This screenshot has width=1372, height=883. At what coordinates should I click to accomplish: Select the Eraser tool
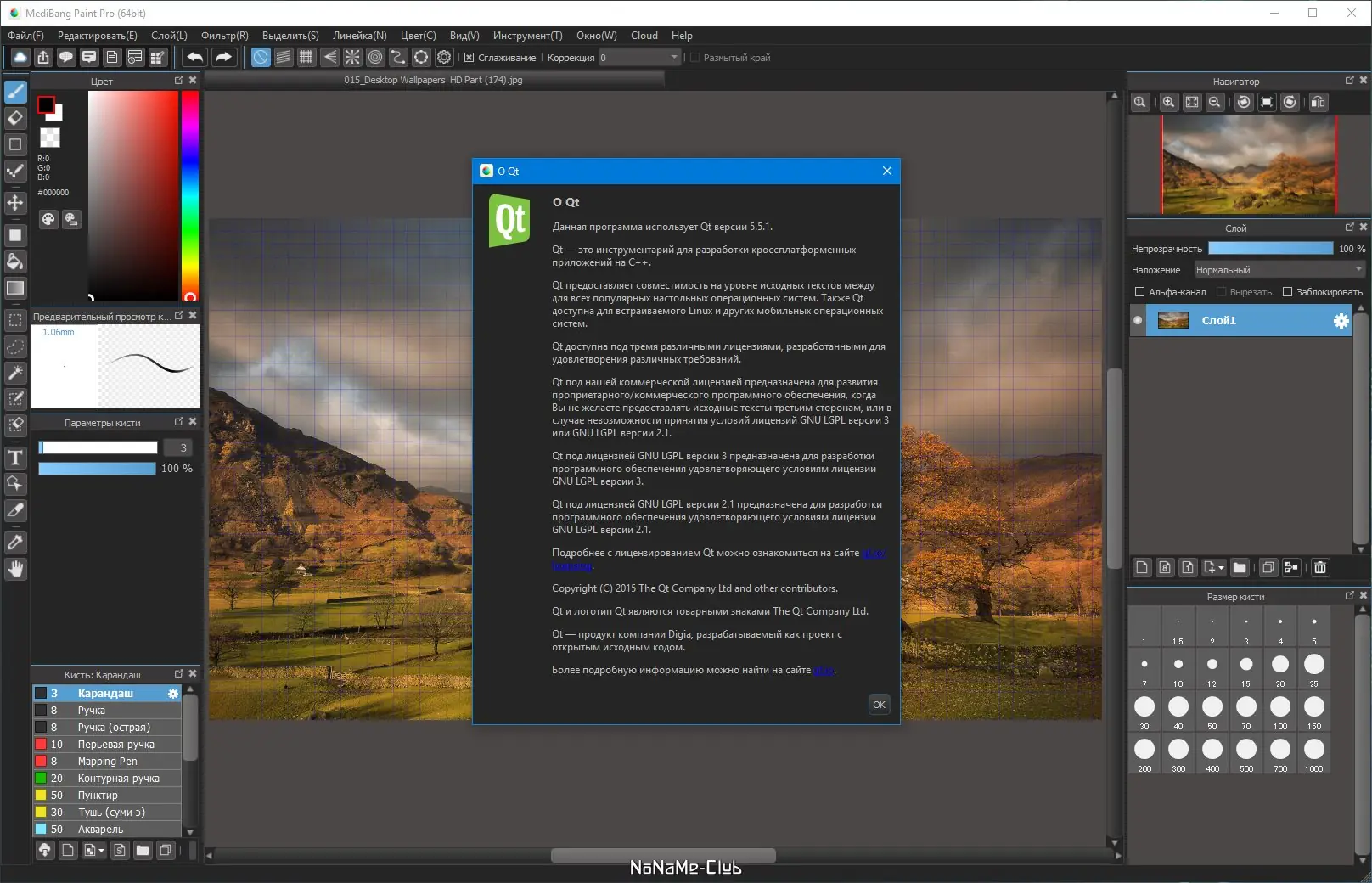(x=15, y=118)
